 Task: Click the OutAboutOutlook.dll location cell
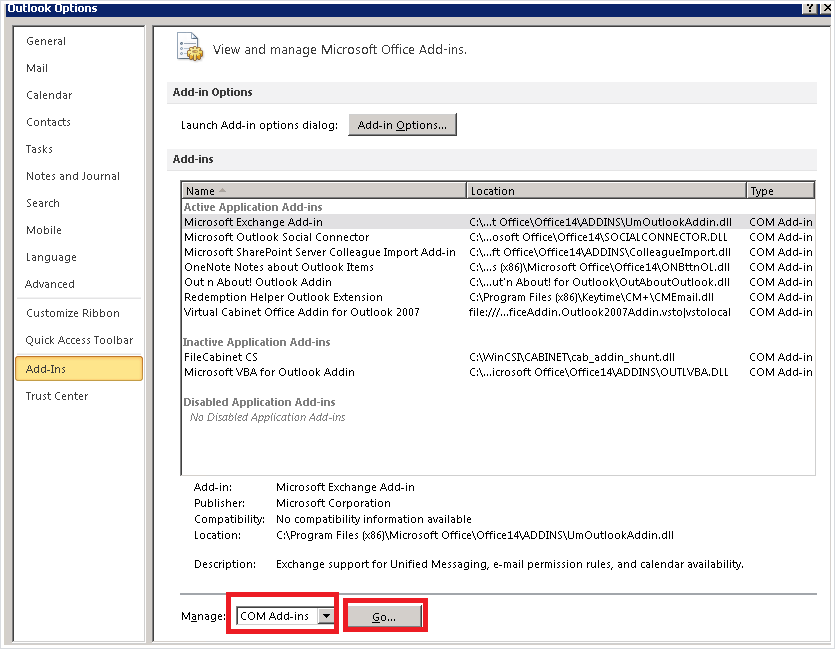click(x=599, y=282)
